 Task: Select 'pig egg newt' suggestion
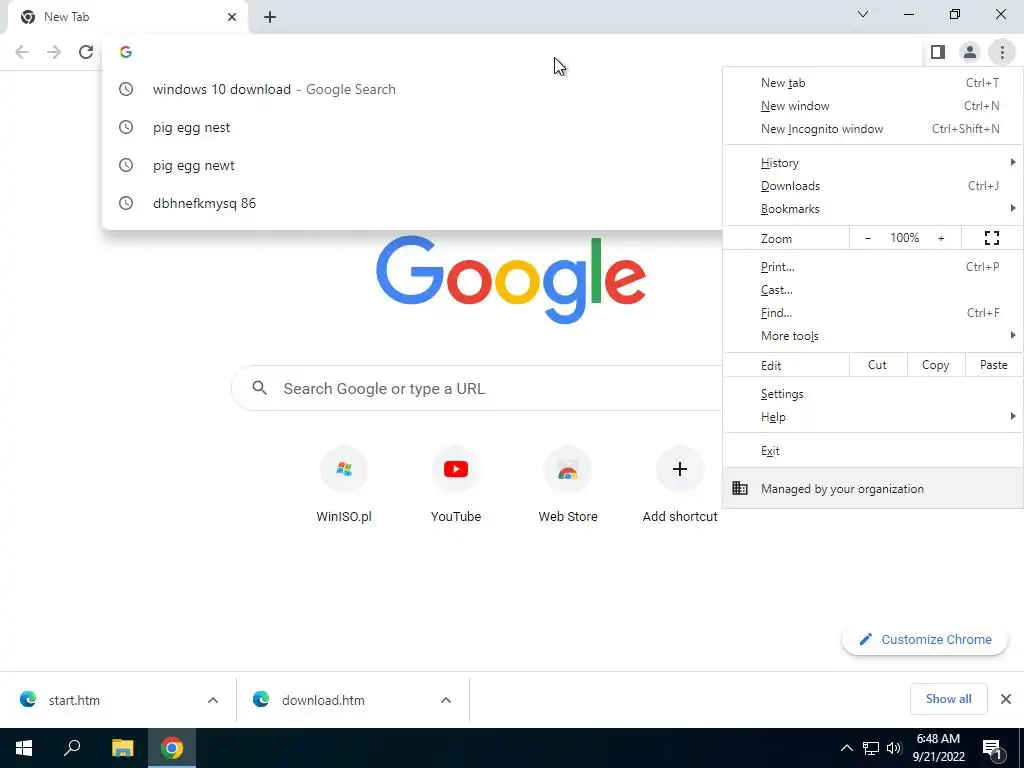point(413,165)
